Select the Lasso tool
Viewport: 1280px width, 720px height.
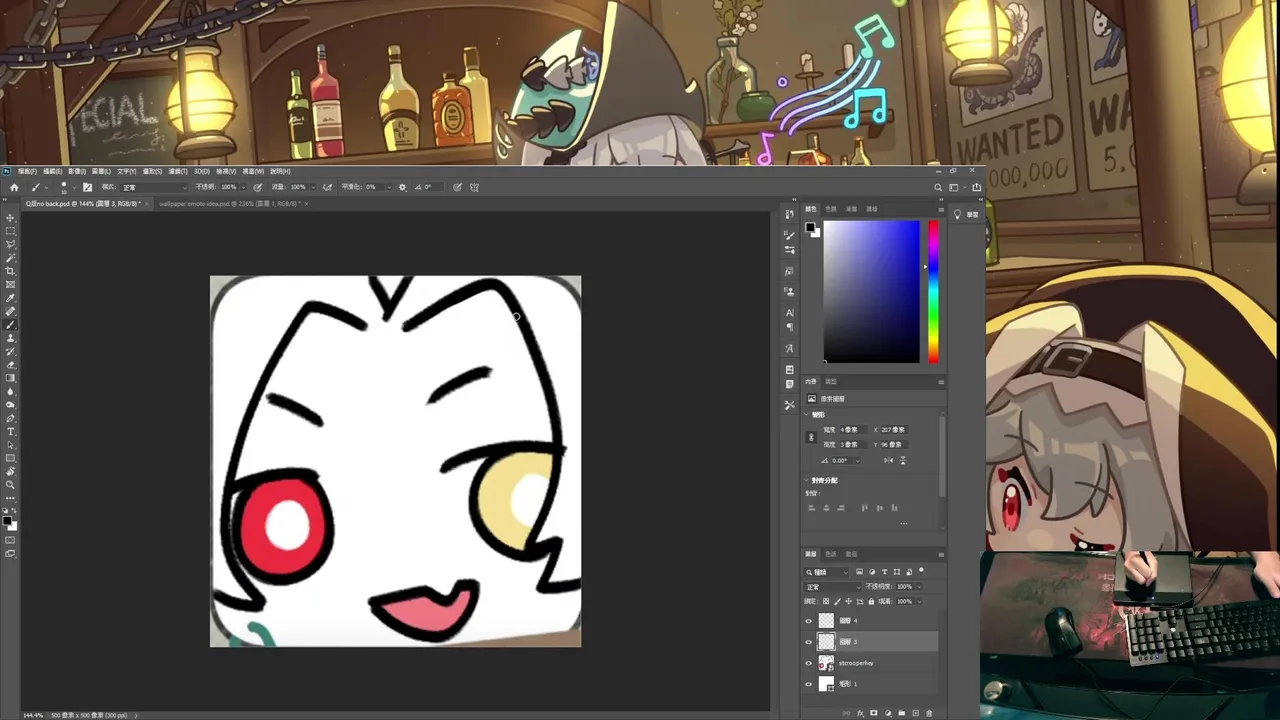pos(10,243)
